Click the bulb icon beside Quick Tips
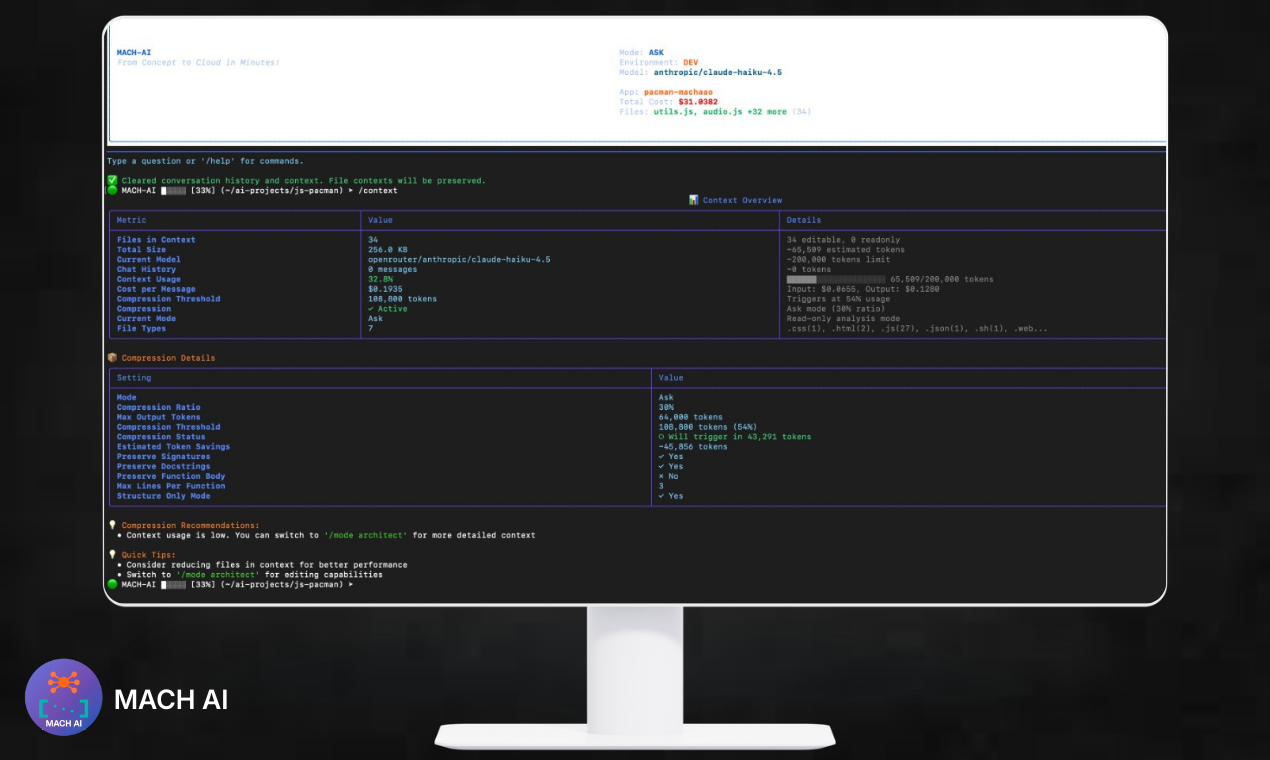 (x=112, y=554)
